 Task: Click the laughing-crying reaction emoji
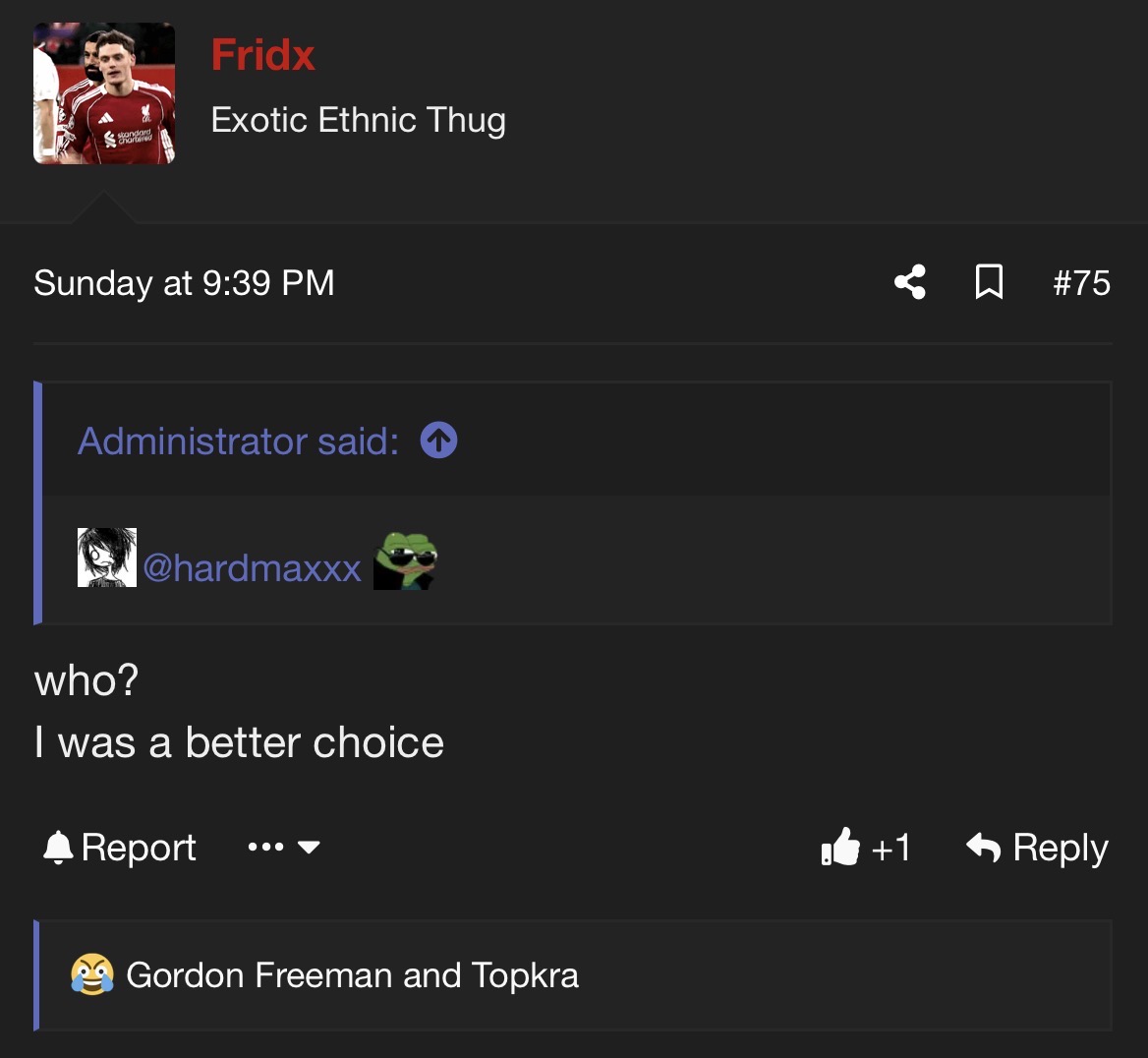pyautogui.click(x=92, y=974)
